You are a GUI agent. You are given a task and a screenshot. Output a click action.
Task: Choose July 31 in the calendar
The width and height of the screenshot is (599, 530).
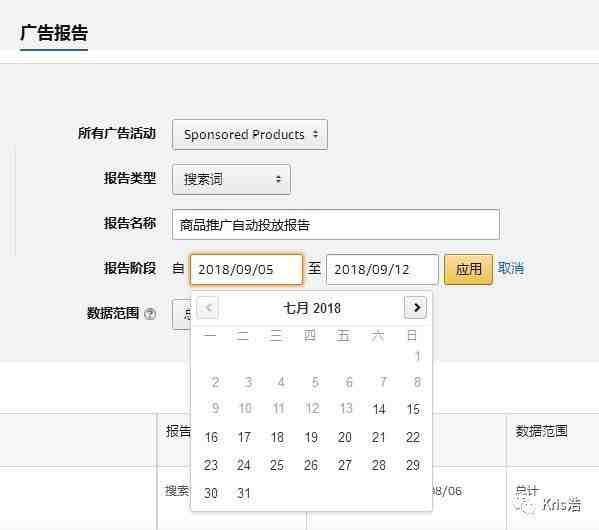244,493
